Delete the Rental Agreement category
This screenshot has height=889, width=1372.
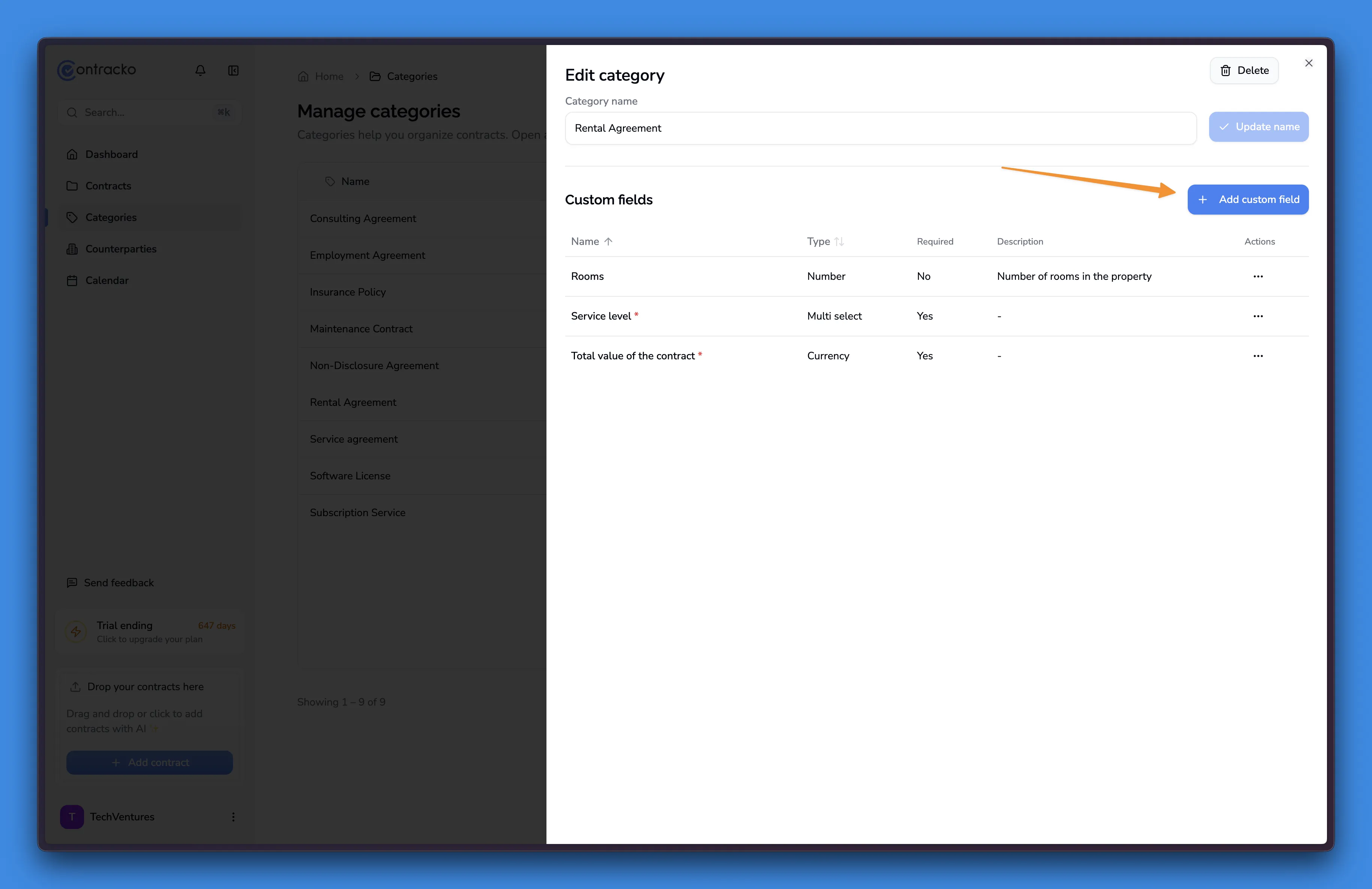pyautogui.click(x=1244, y=70)
